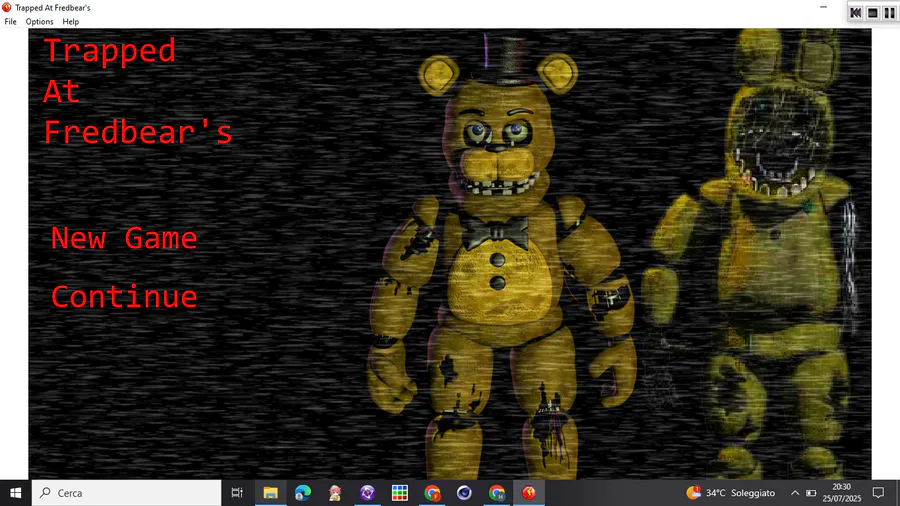Viewport: 900px width, 506px height.
Task: Open the notification center icon
Action: (878, 493)
